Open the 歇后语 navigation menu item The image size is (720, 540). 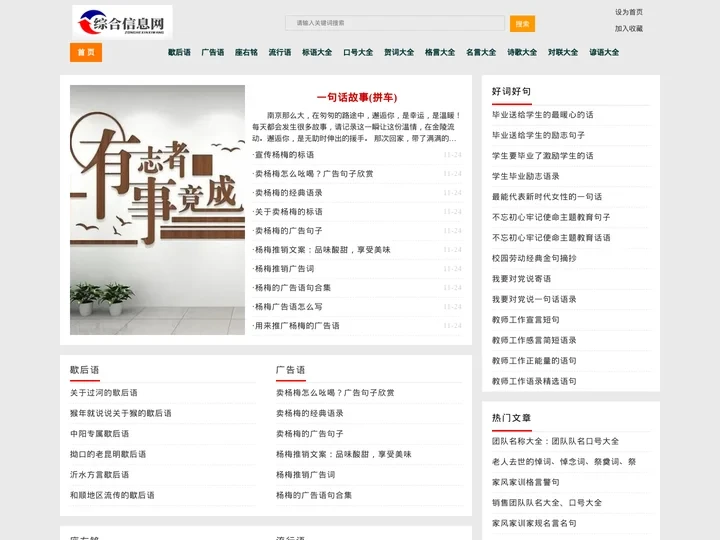point(179,52)
